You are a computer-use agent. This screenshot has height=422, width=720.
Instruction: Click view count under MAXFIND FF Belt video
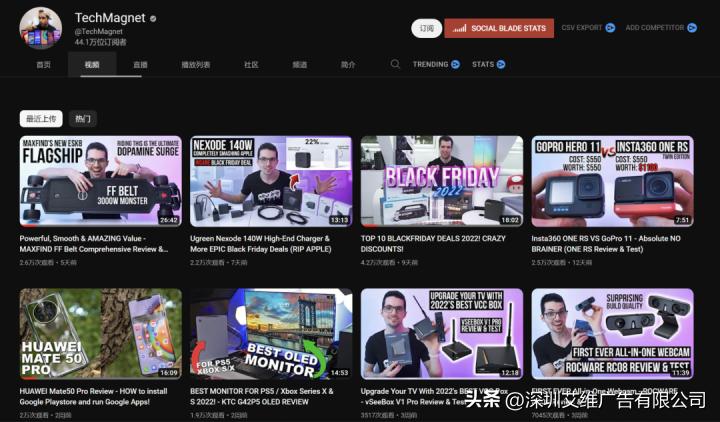click(x=36, y=263)
